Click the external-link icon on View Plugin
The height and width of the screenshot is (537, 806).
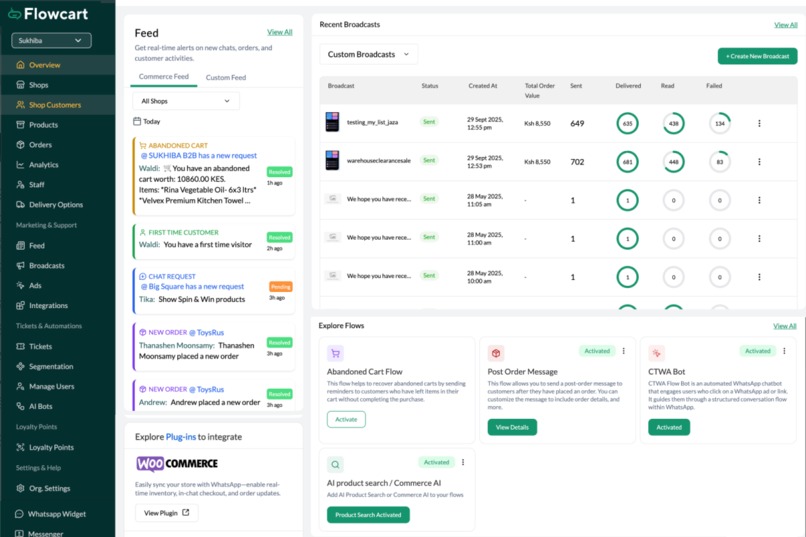coord(186,512)
